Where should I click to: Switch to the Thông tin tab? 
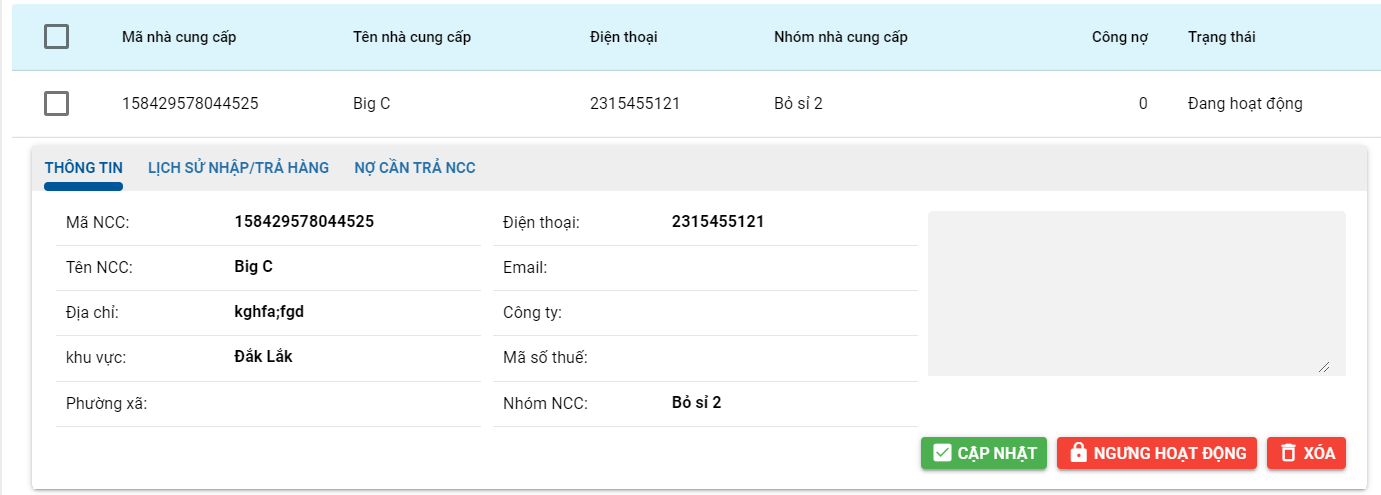point(84,168)
